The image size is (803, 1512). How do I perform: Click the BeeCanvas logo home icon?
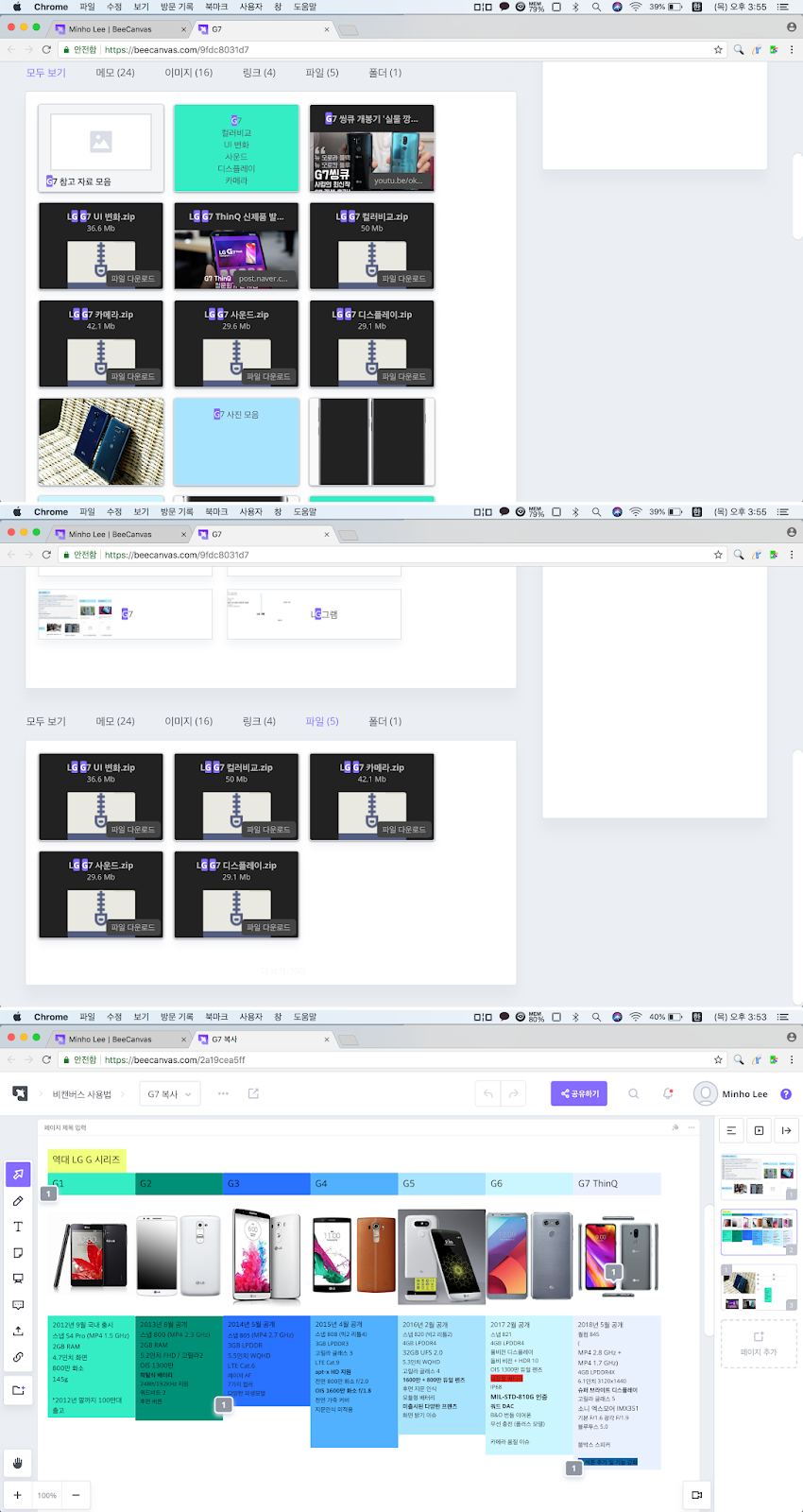click(20, 1093)
